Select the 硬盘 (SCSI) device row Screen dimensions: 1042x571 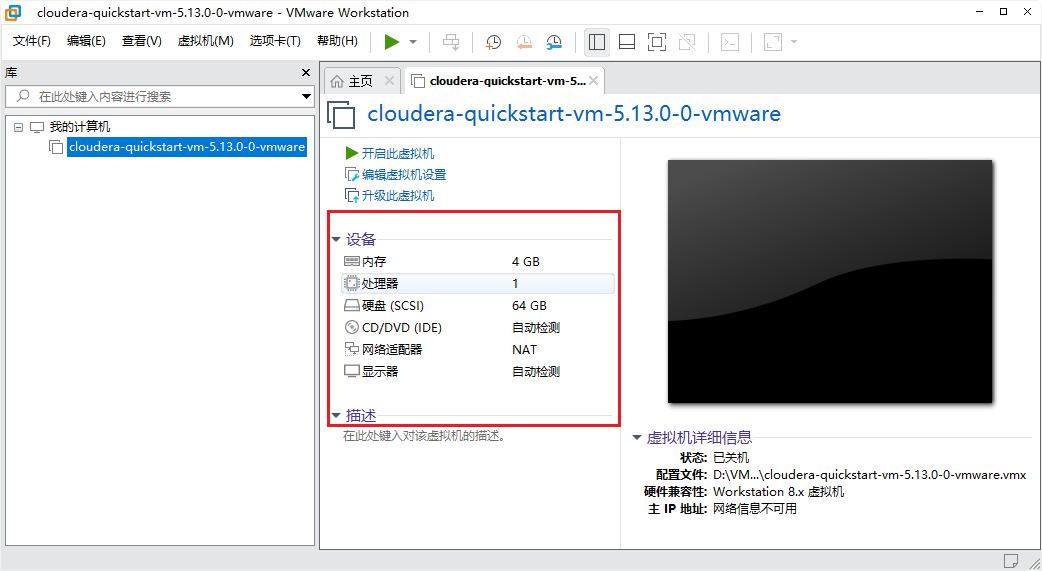tap(477, 306)
